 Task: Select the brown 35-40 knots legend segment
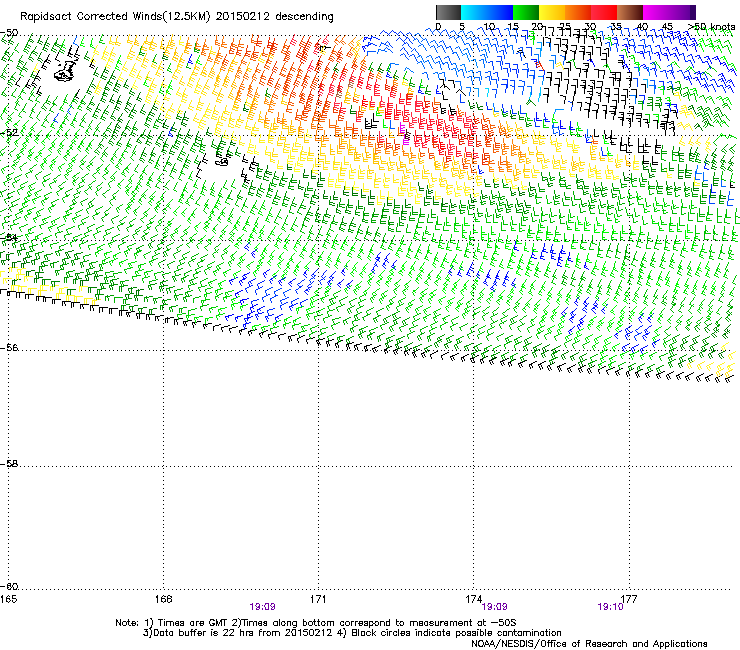(630, 12)
